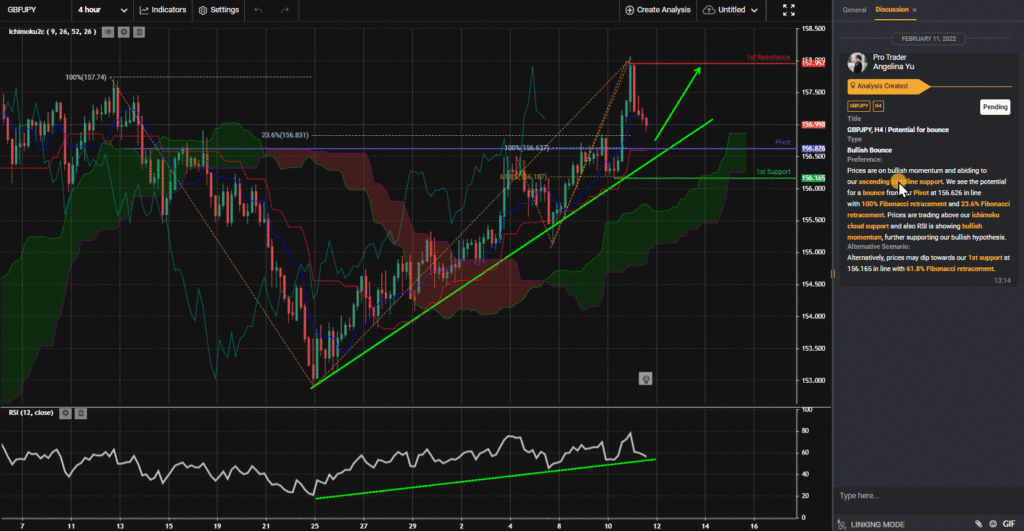
Task: Click the 100%(157.74) Fibonacci label
Action: (86, 77)
